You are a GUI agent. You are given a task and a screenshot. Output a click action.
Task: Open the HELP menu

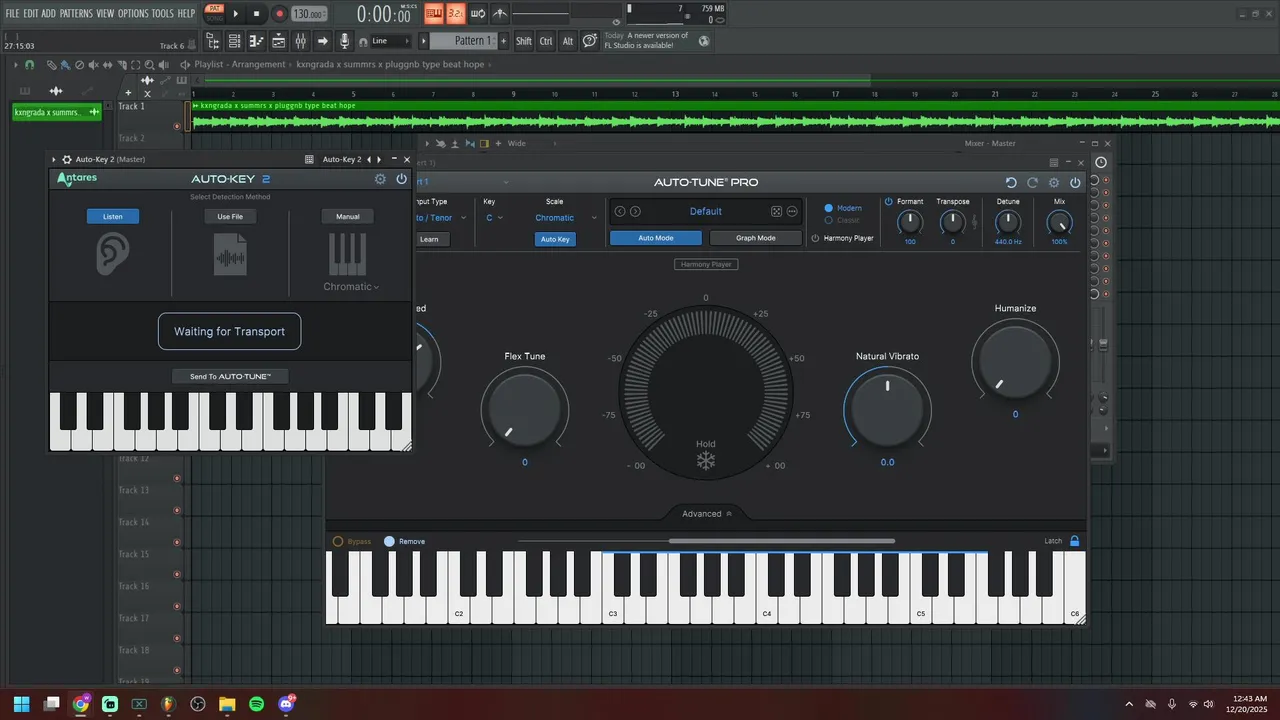pyautogui.click(x=186, y=13)
